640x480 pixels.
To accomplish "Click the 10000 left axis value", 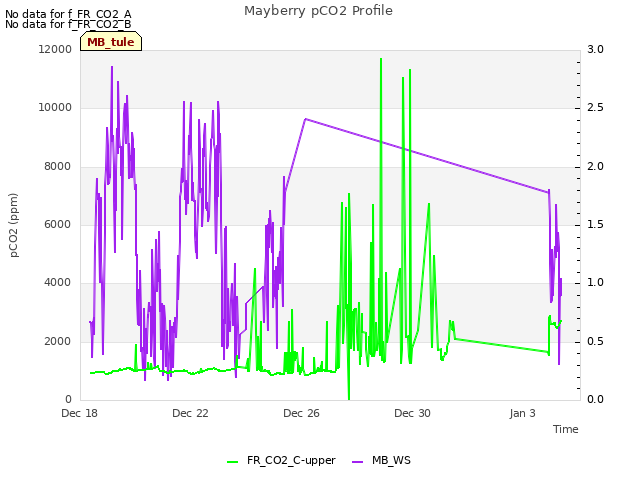I will [55, 108].
